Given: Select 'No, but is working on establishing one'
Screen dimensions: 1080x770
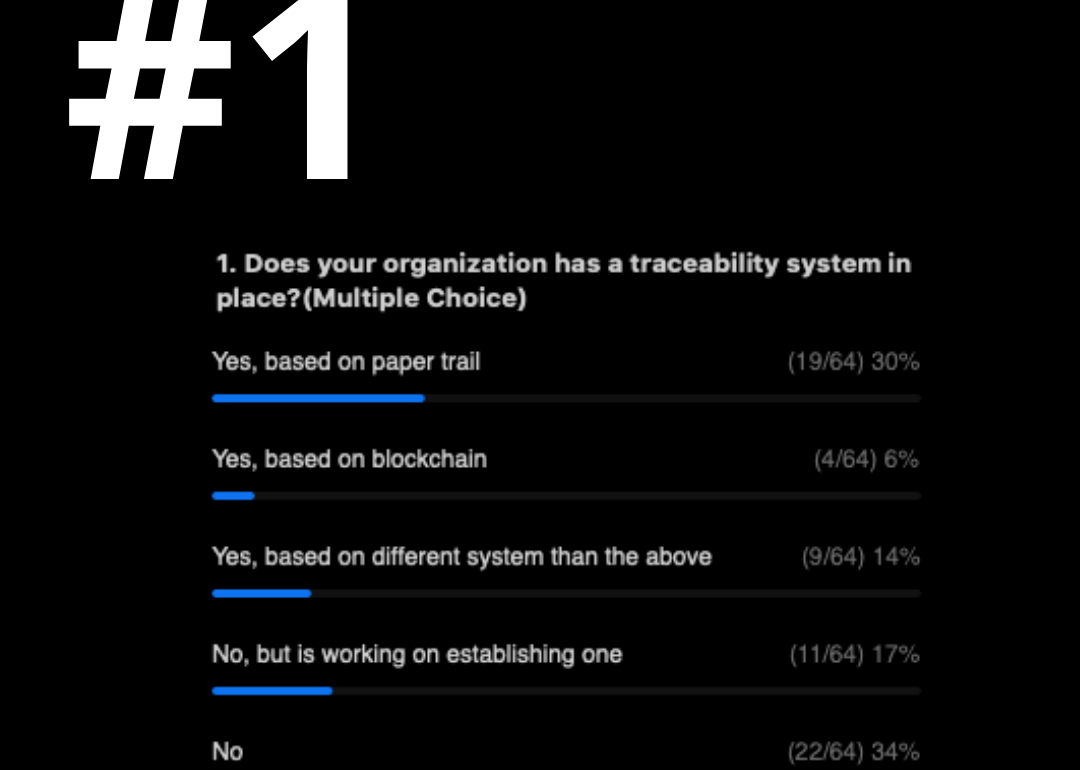Looking at the screenshot, I should (417, 654).
